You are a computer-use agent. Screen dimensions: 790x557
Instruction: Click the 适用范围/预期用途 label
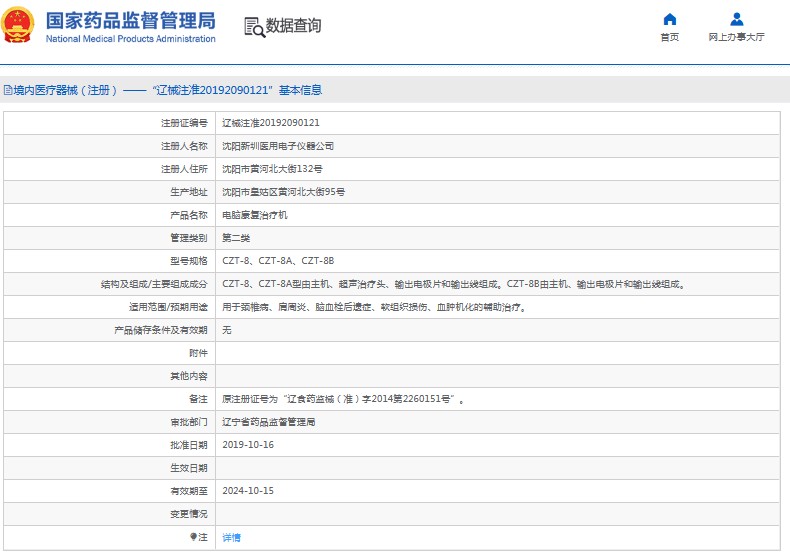[x=168, y=307]
